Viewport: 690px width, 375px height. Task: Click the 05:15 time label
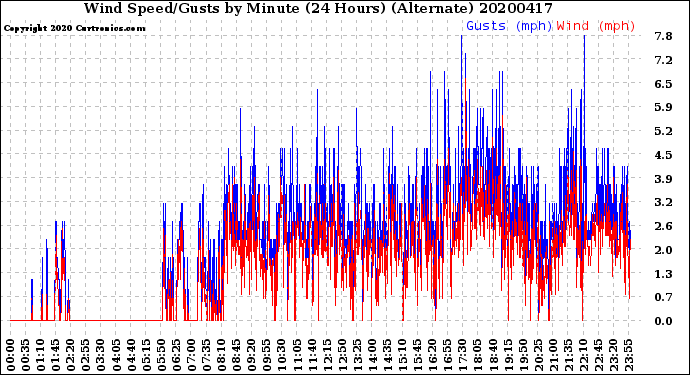point(146,355)
